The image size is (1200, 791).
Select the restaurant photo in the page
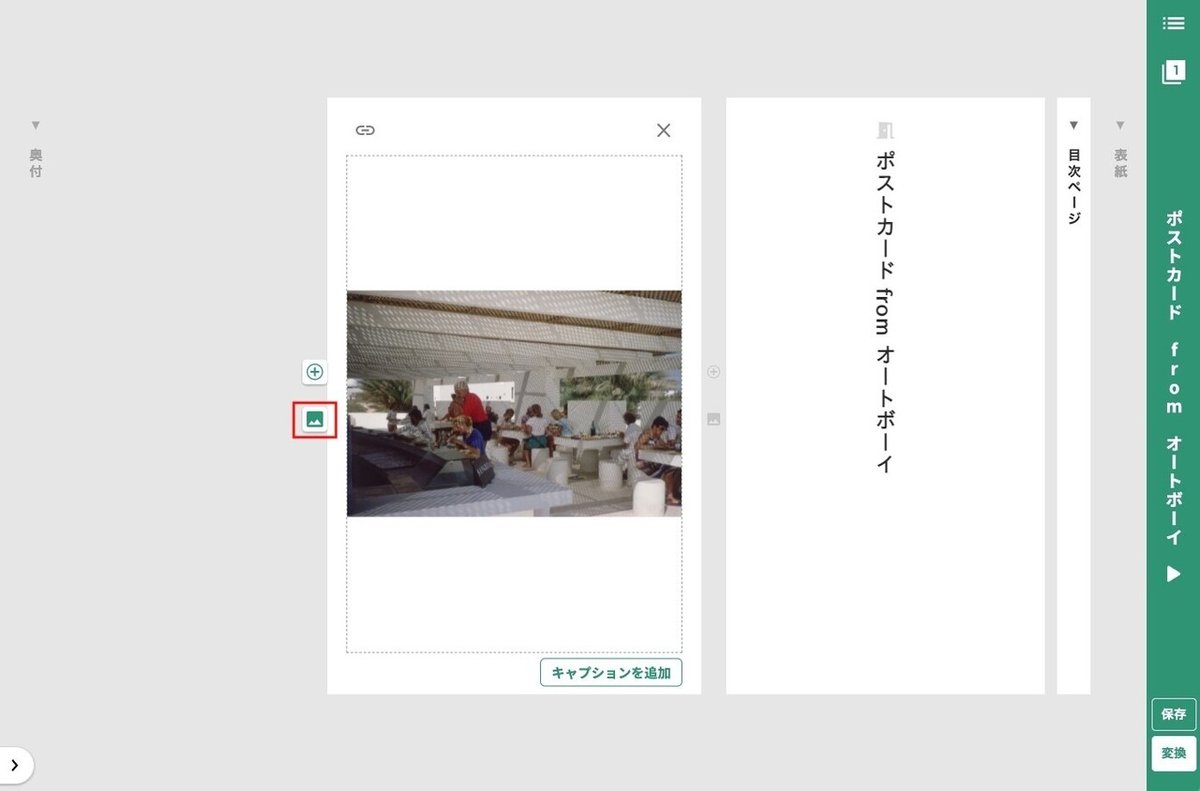[x=514, y=404]
